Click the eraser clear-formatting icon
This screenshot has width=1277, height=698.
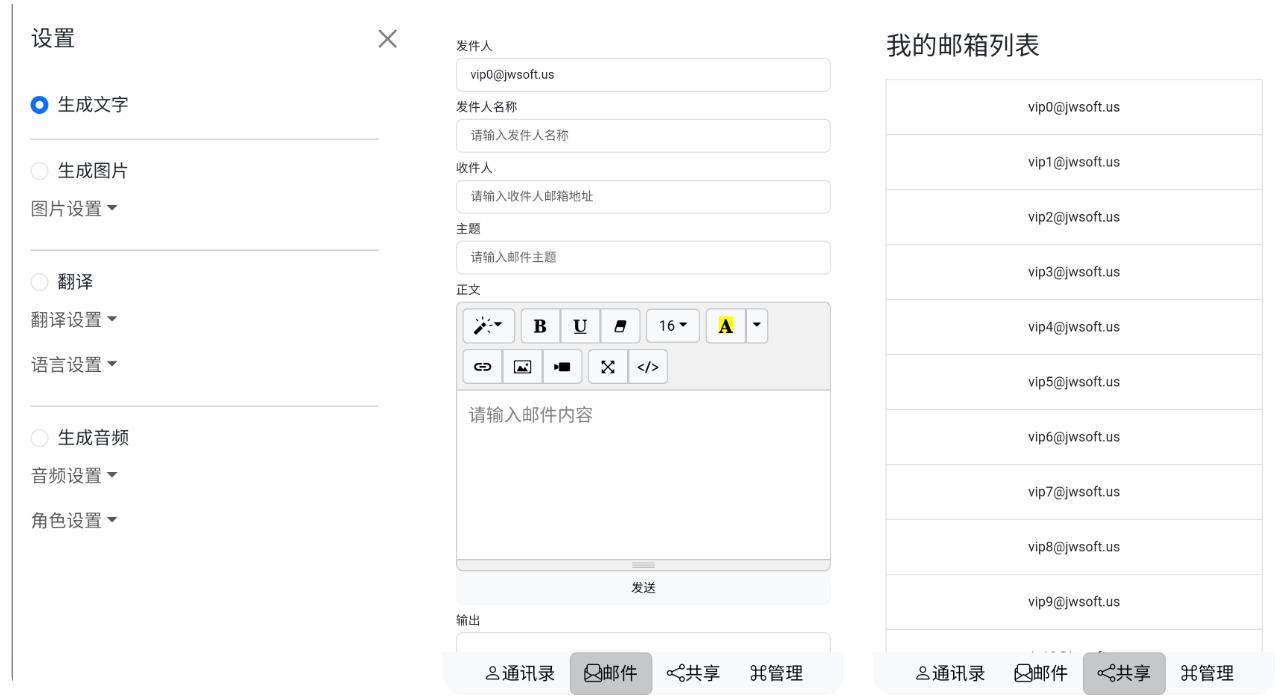click(x=620, y=326)
